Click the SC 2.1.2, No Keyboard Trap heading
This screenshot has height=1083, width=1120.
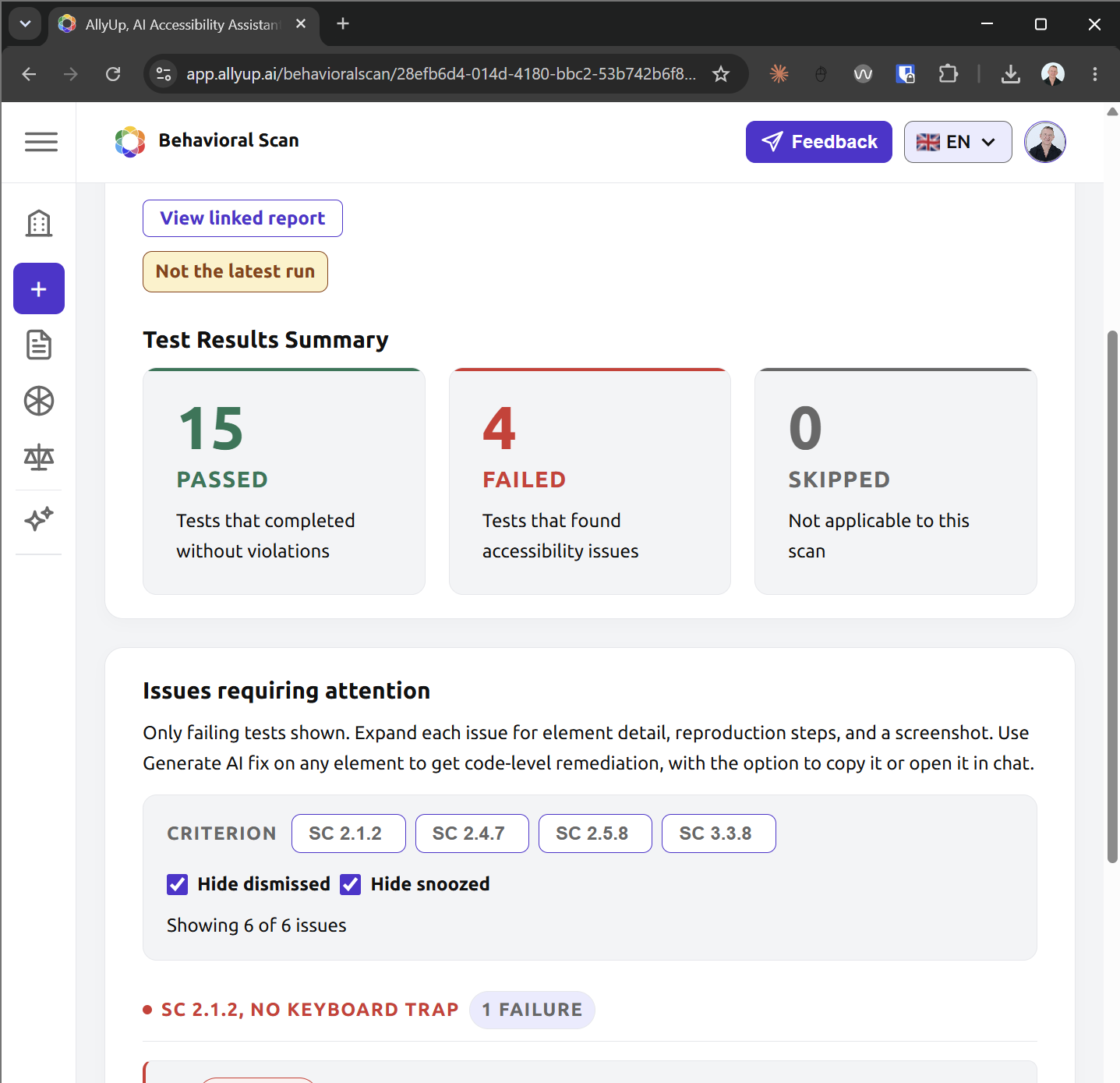[x=310, y=1010]
